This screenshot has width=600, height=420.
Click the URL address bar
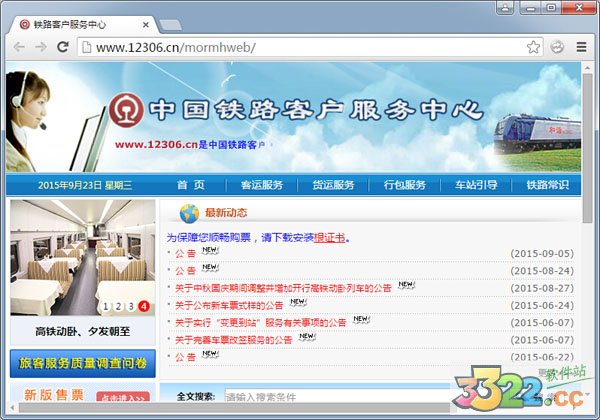[x=310, y=47]
